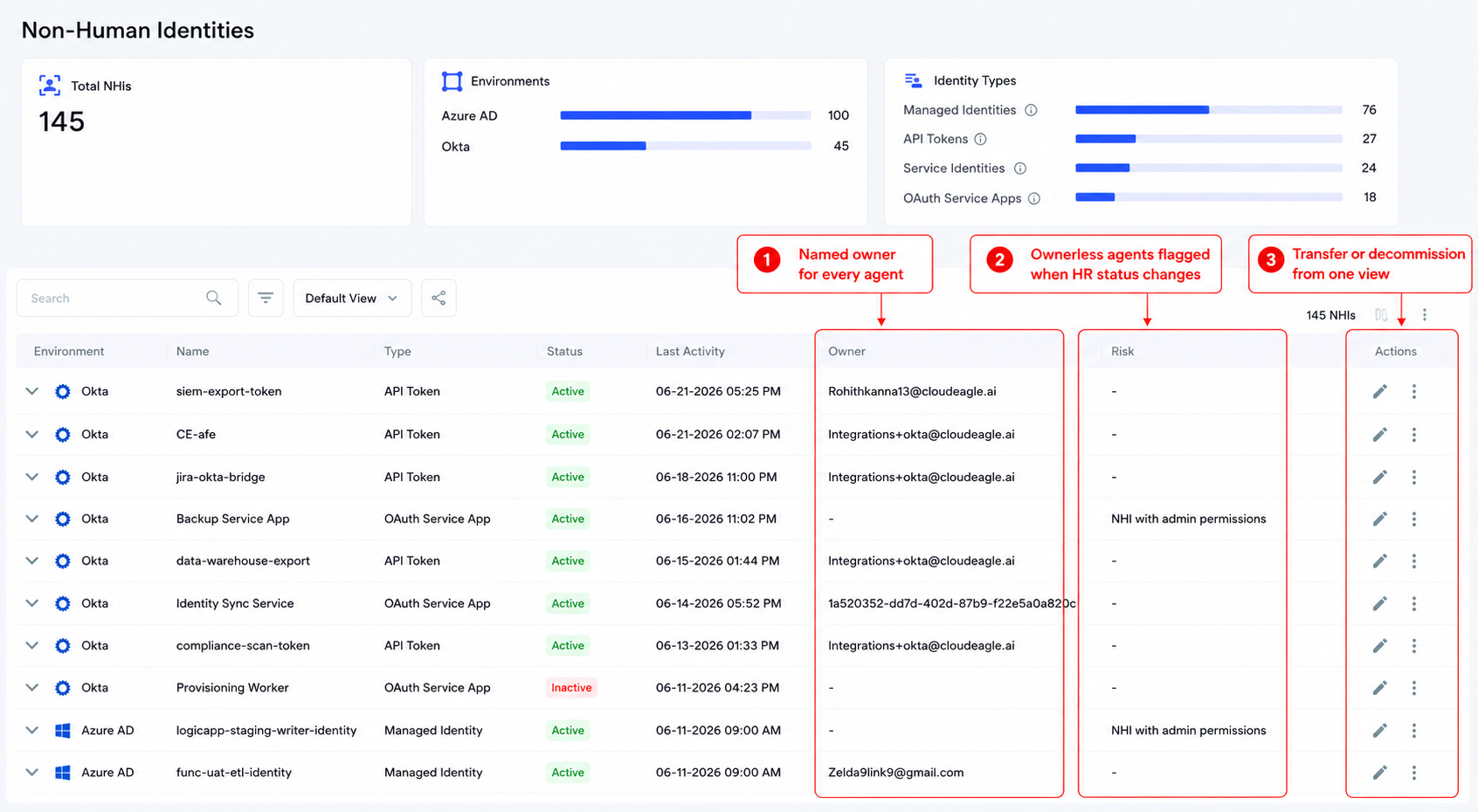
Task: Edit the logicapp-staging-writer-identity row
Action: pos(1380,730)
